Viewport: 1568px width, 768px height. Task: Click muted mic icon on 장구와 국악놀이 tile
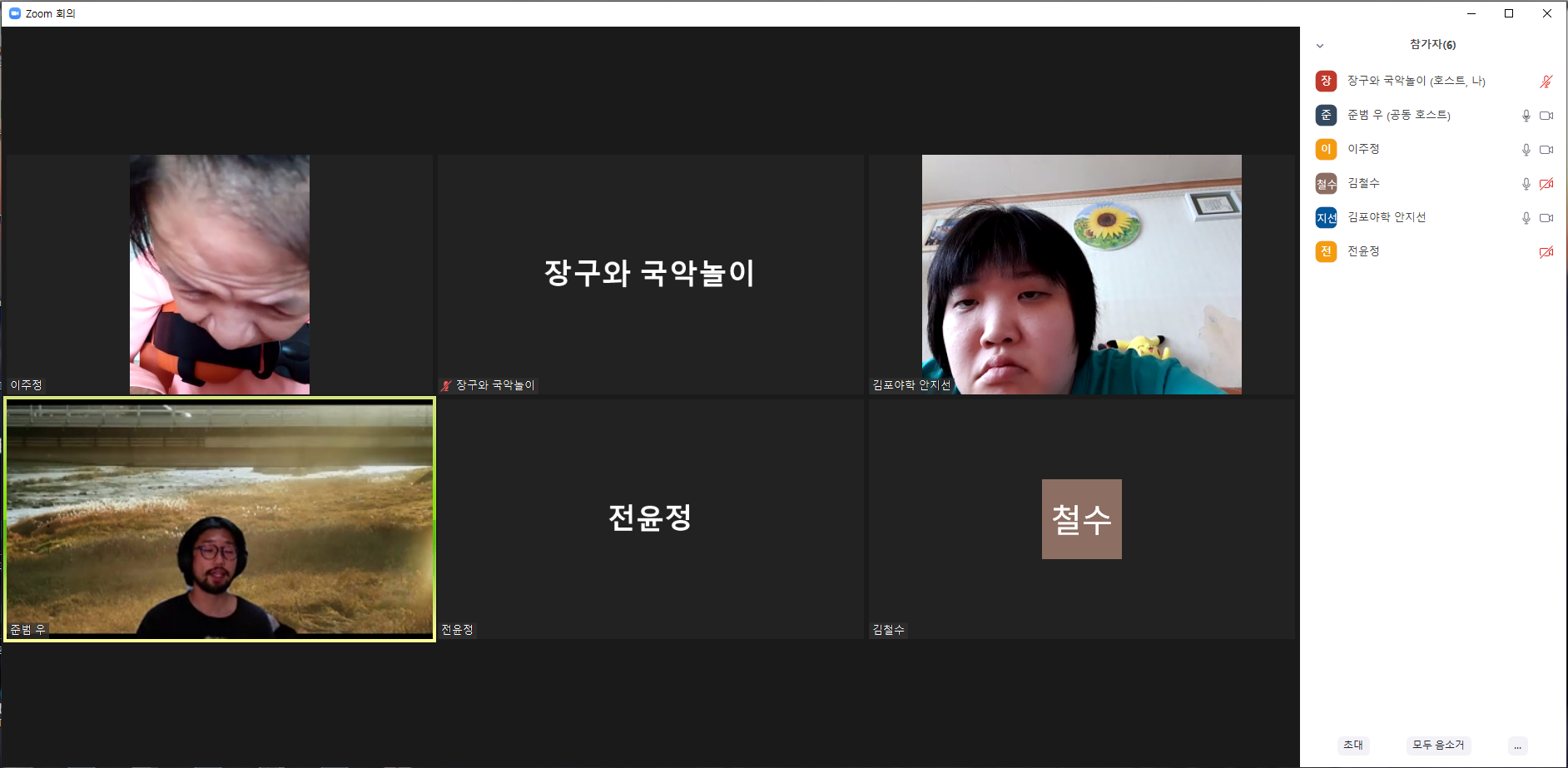click(x=446, y=385)
